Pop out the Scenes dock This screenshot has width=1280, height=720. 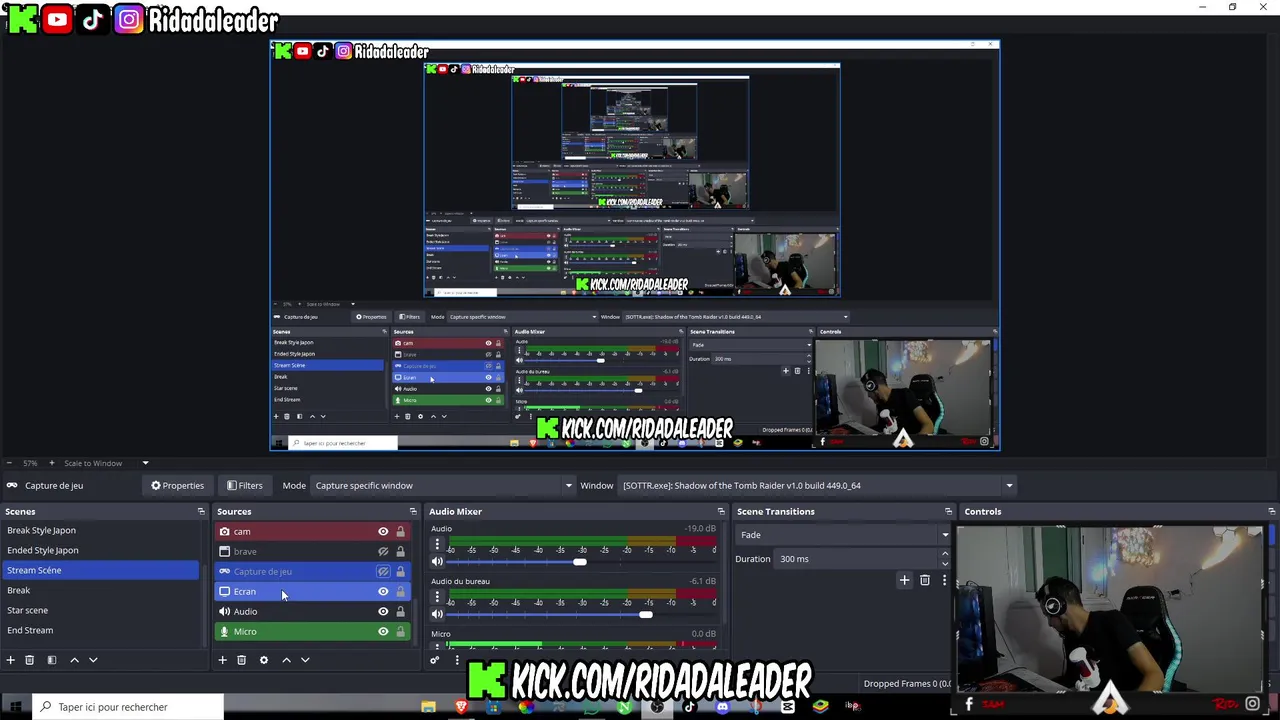(x=201, y=511)
